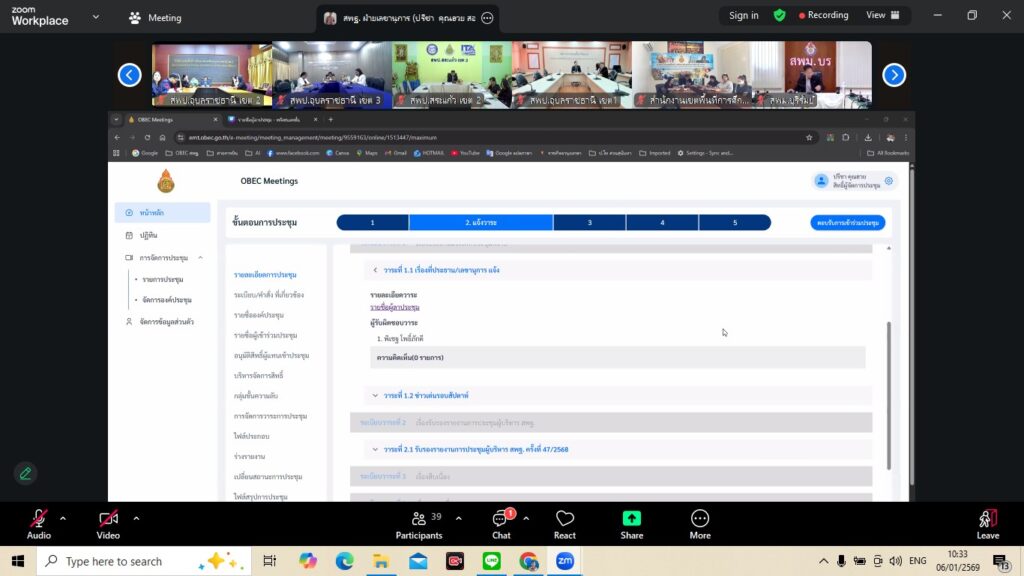Open the View layout dropdown

point(882,15)
